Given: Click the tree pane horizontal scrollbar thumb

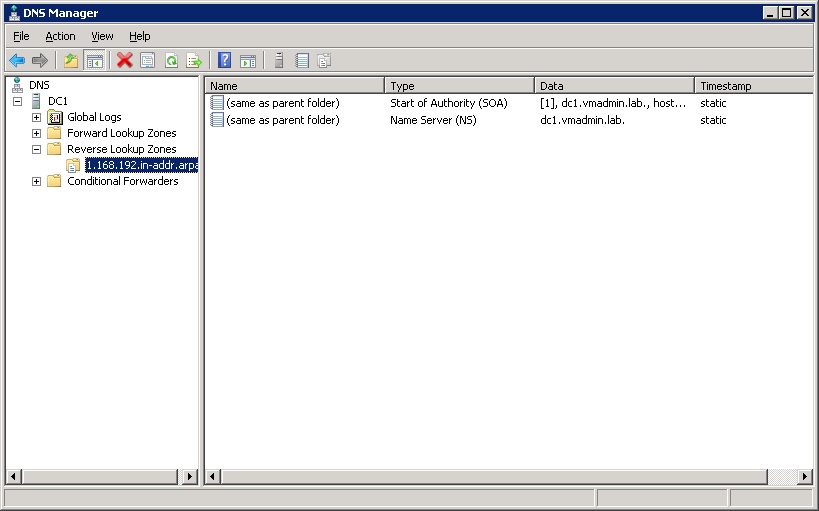Looking at the screenshot, I should point(100,477).
